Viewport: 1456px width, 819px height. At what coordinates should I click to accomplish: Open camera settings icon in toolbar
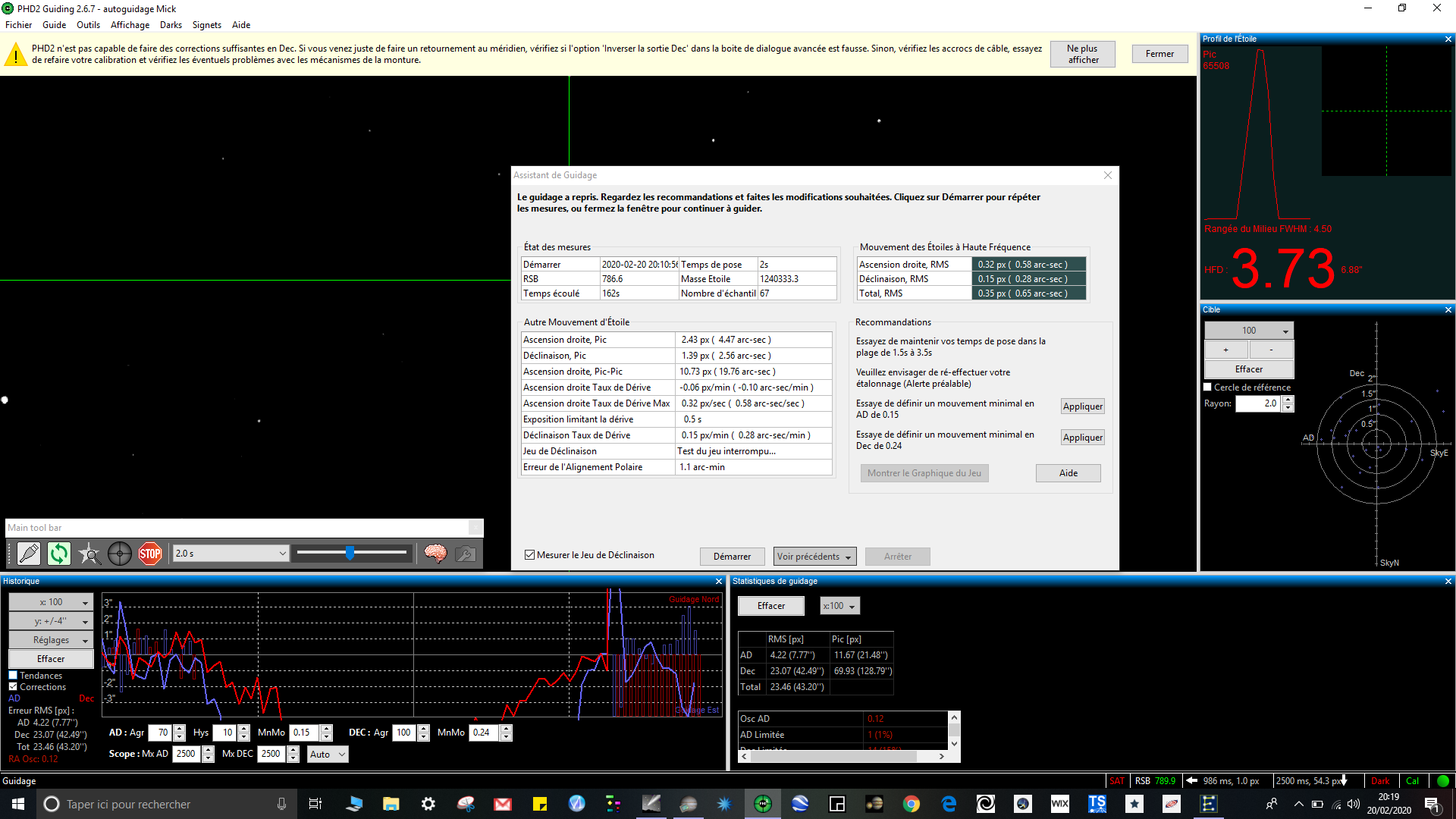[x=466, y=554]
